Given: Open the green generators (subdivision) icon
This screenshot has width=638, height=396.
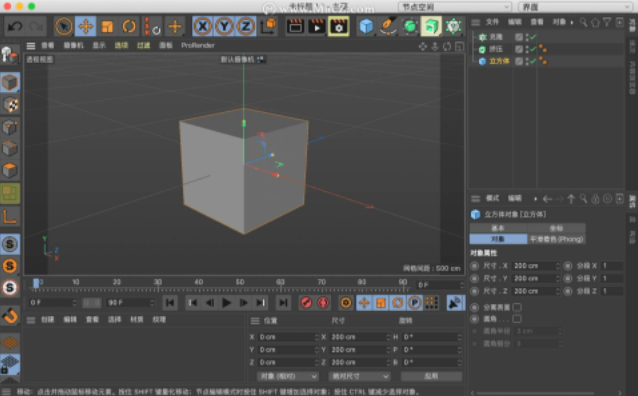Looking at the screenshot, I should point(410,27).
